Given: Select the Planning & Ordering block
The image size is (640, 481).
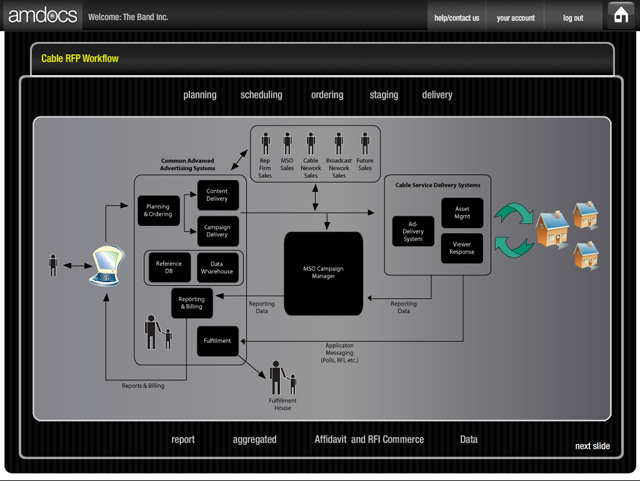Looking at the screenshot, I should point(158,211).
